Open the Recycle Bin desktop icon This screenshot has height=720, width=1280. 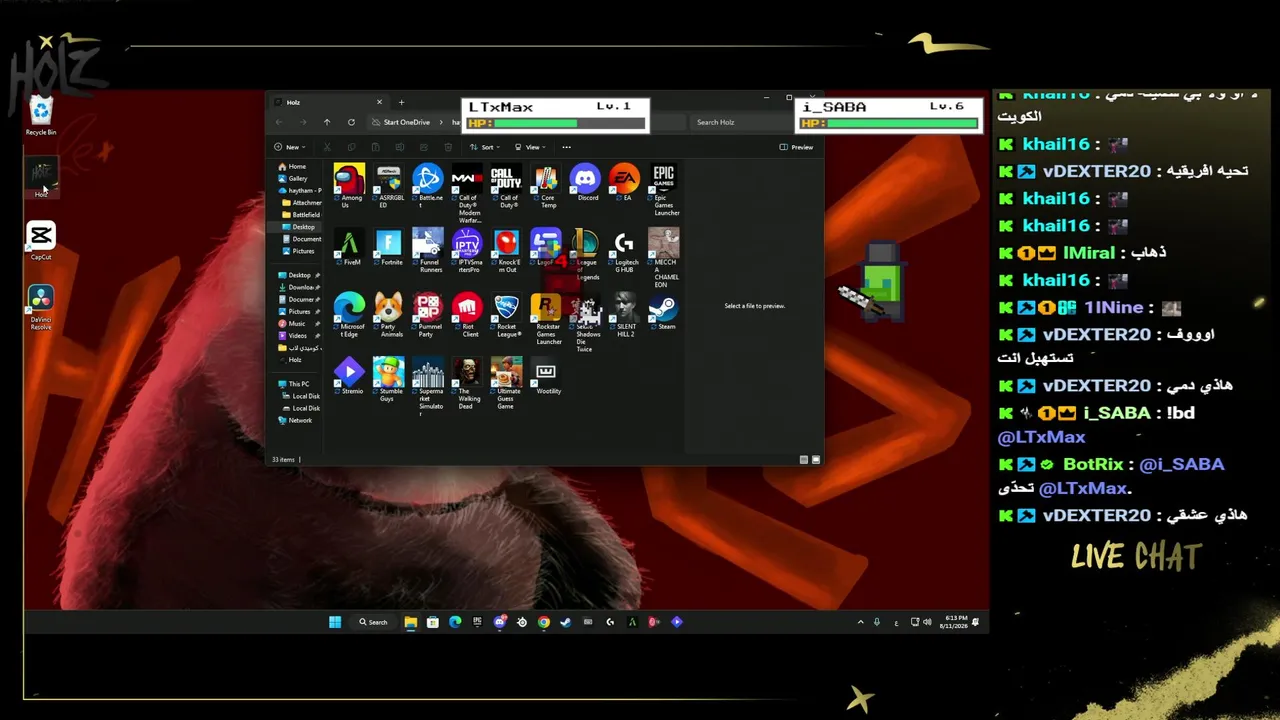[41, 116]
